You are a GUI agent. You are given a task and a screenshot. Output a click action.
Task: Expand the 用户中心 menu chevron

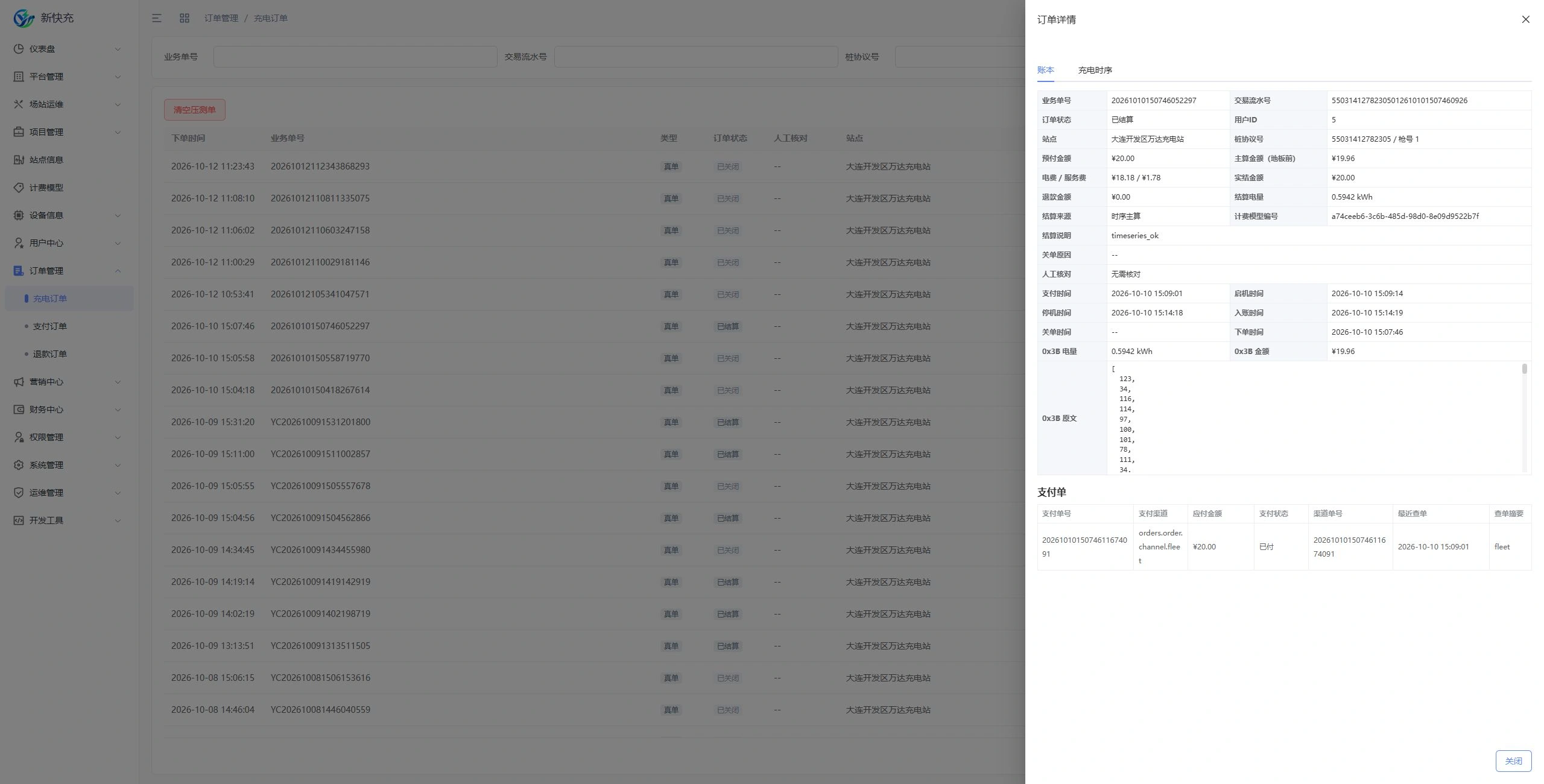click(118, 243)
